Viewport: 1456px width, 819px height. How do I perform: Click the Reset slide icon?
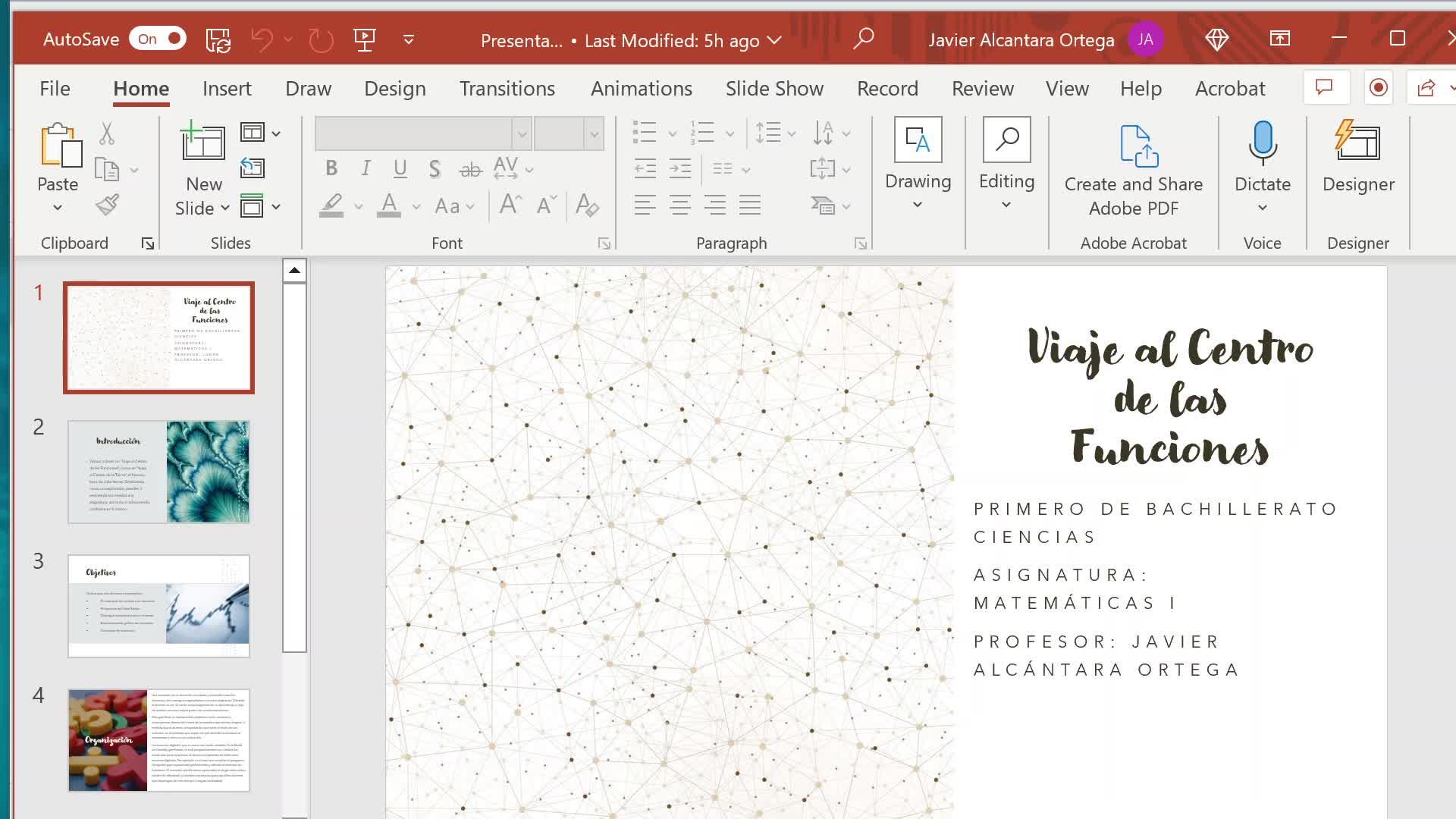[253, 168]
